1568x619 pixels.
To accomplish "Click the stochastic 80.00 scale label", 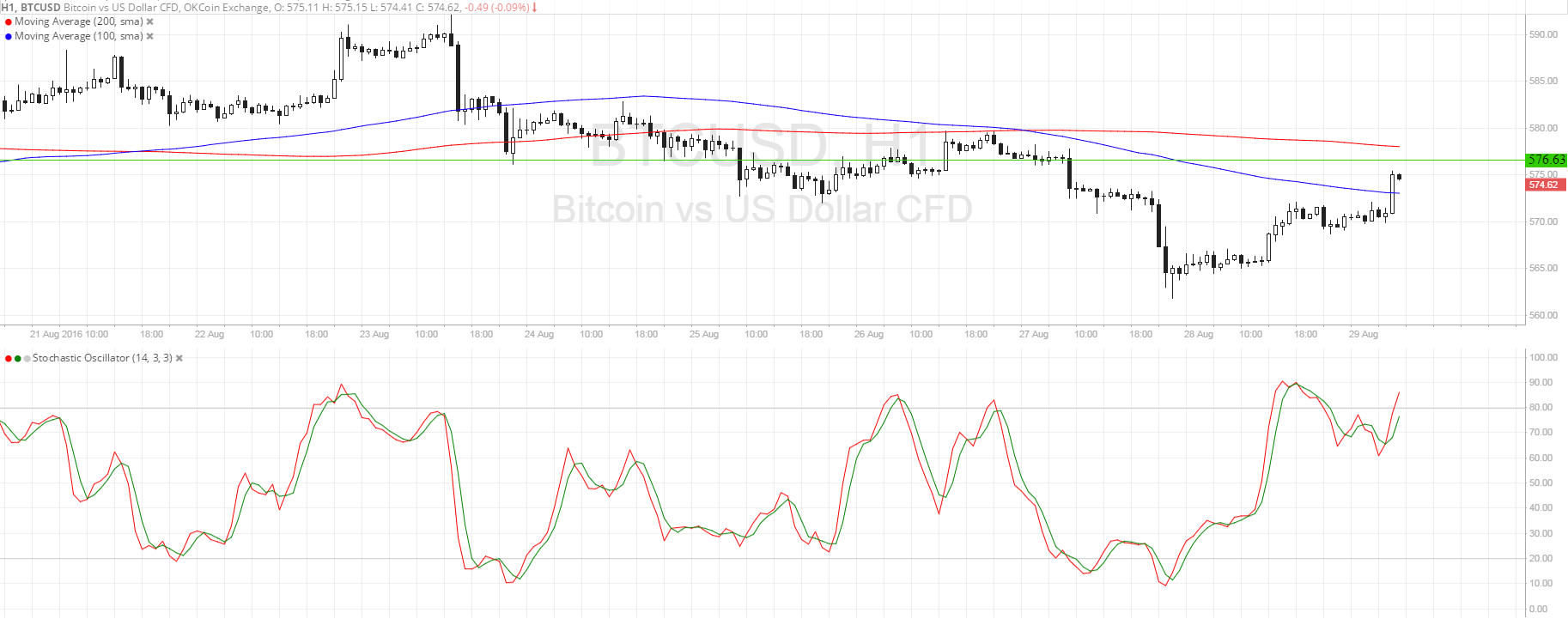I will pyautogui.click(x=1541, y=408).
